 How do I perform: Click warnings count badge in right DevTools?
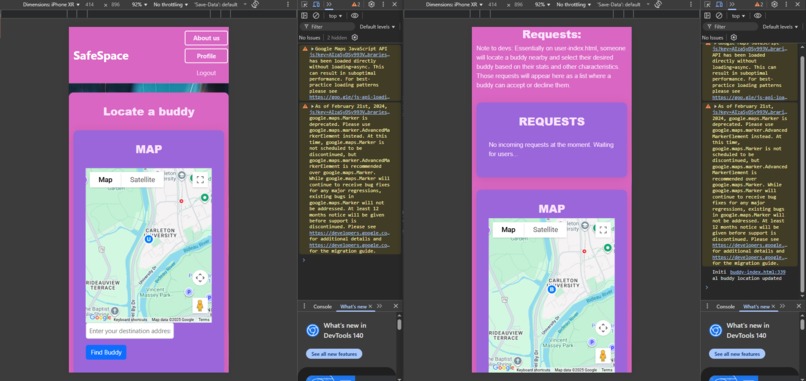coord(759,4)
